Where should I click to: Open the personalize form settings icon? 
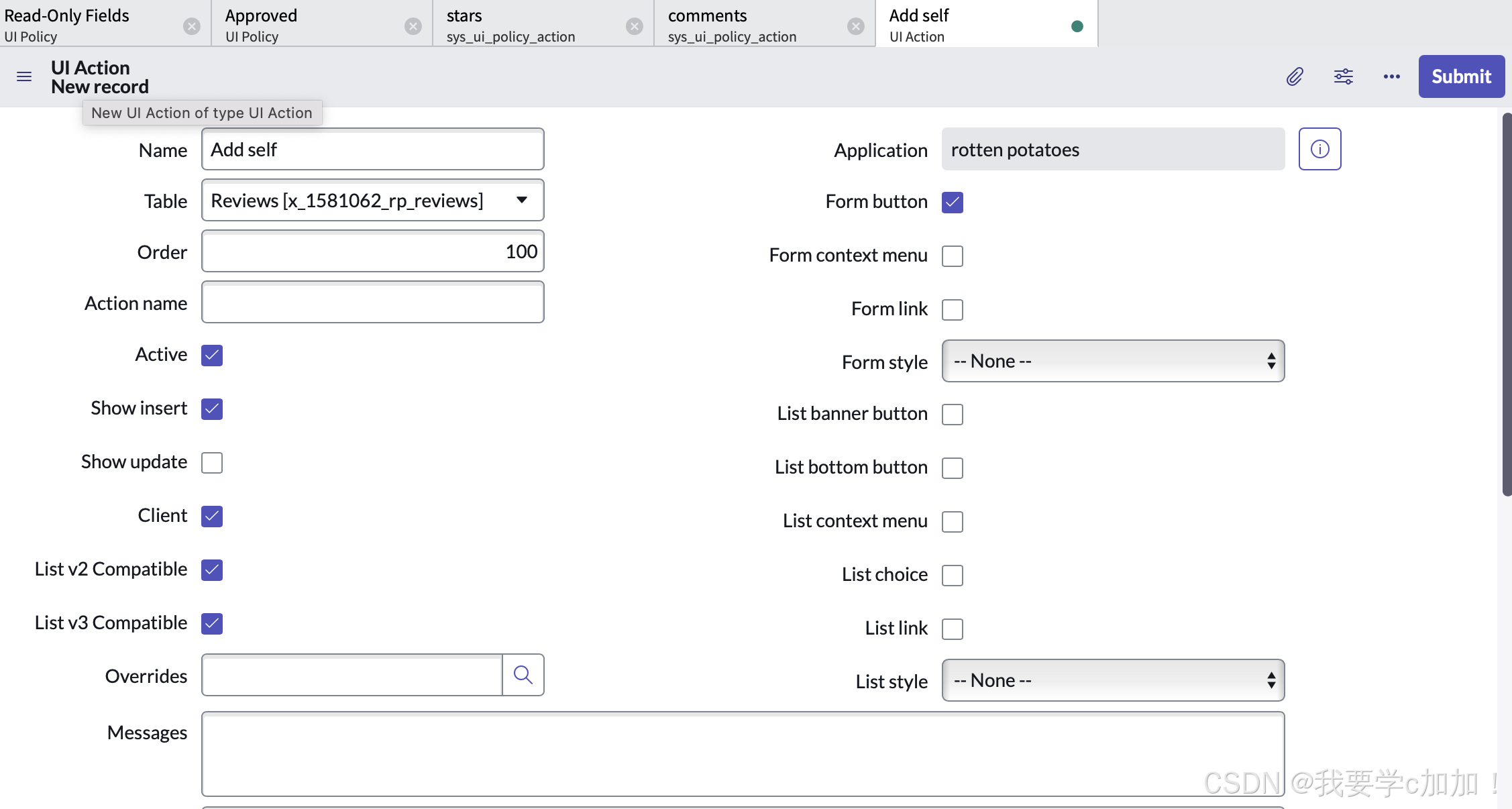1343,76
